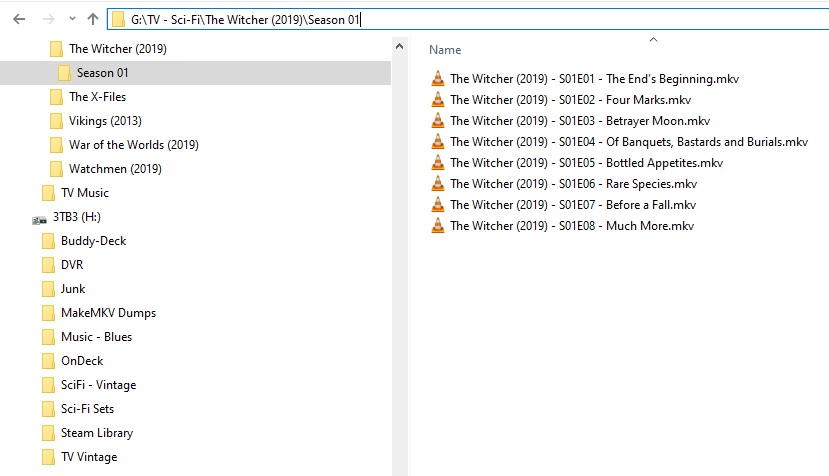This screenshot has height=476, width=829.
Task: Click the tree scrollbar's up arrow
Action: click(x=400, y=47)
